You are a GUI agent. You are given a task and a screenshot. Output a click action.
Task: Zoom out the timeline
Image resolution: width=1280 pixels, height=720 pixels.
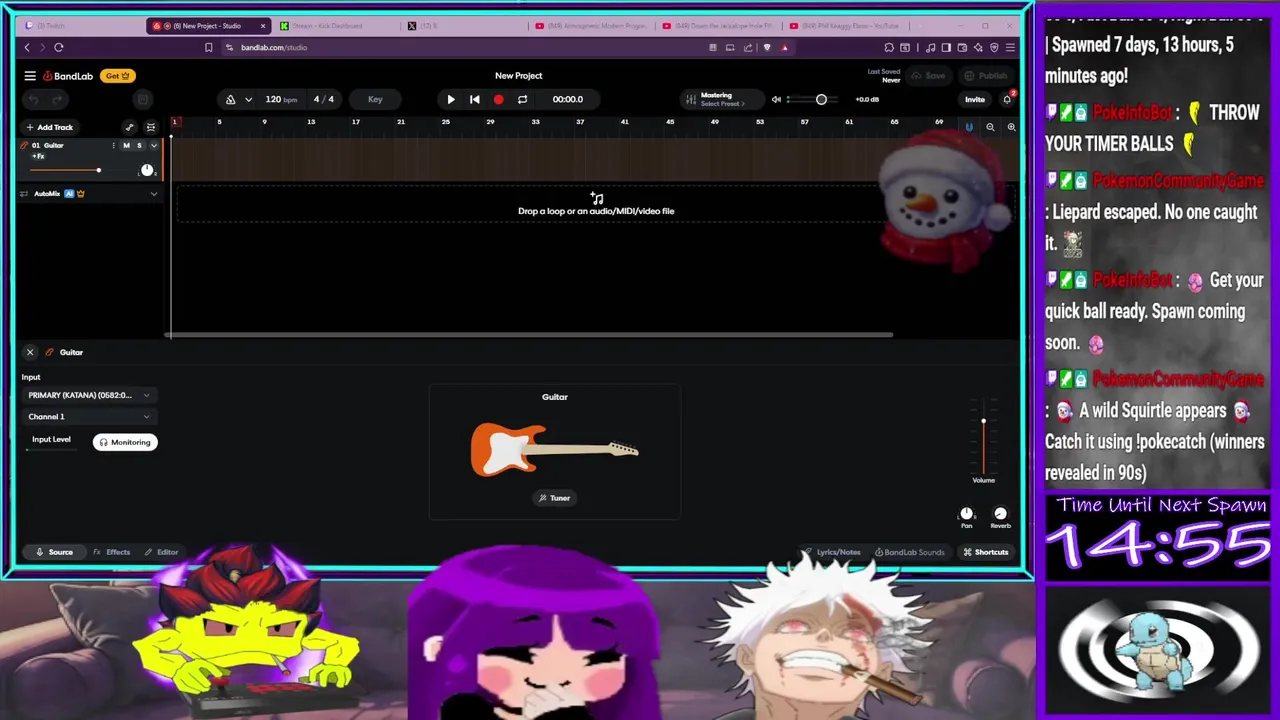(x=990, y=127)
